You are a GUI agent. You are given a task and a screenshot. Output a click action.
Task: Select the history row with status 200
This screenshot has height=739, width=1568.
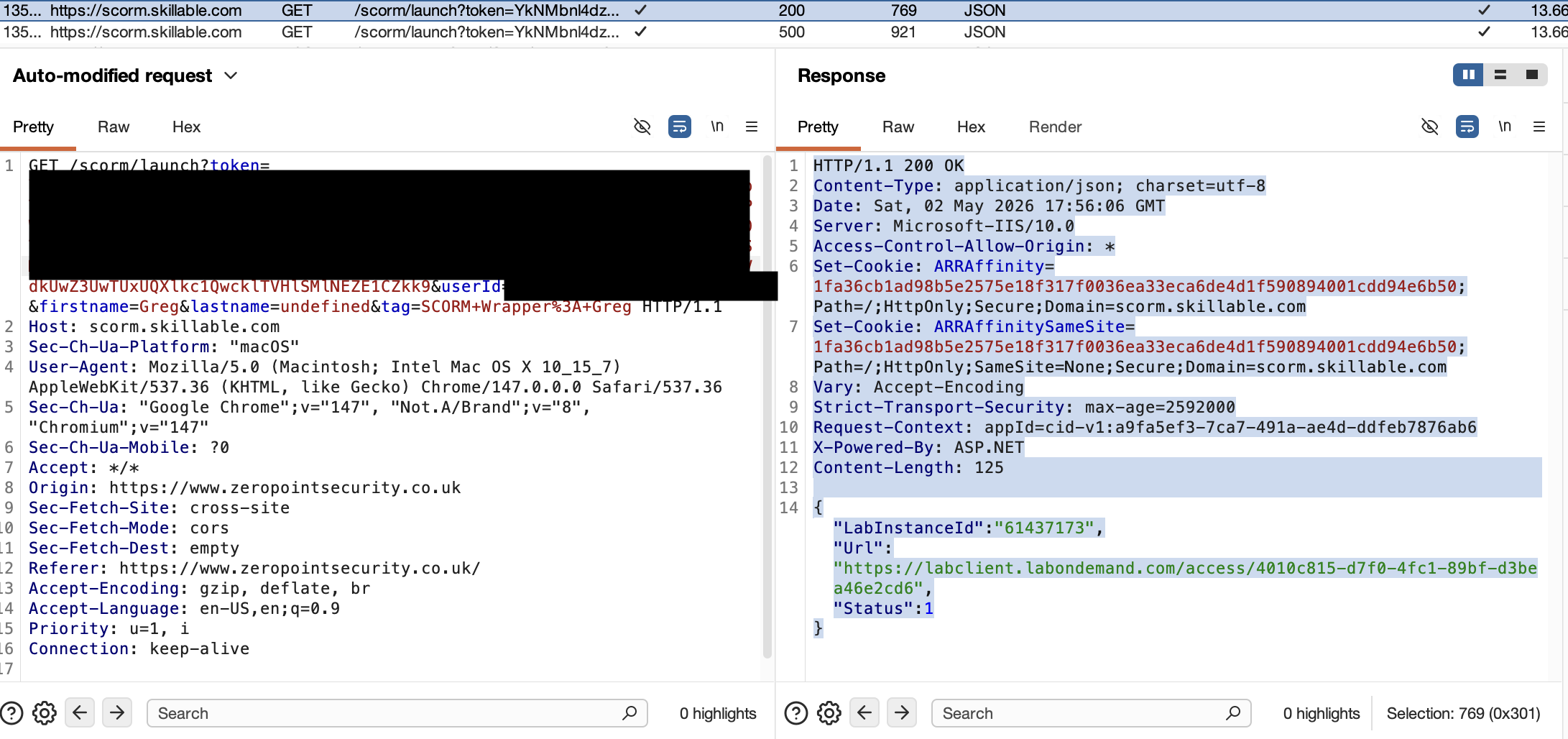coord(784,10)
